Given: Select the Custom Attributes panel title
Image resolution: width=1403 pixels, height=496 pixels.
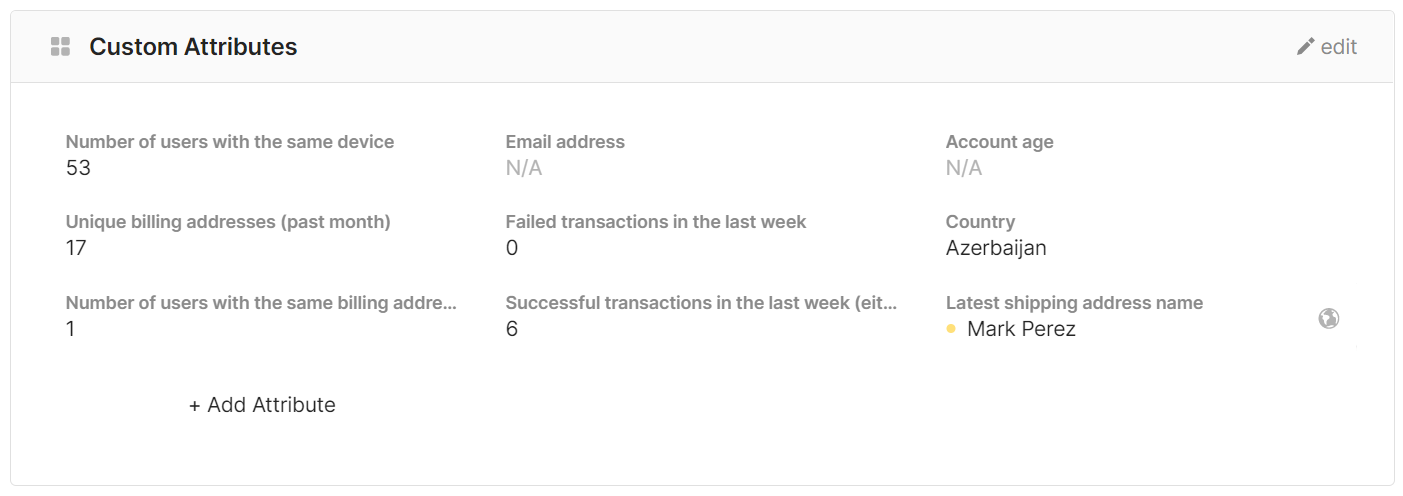Looking at the screenshot, I should (x=193, y=47).
